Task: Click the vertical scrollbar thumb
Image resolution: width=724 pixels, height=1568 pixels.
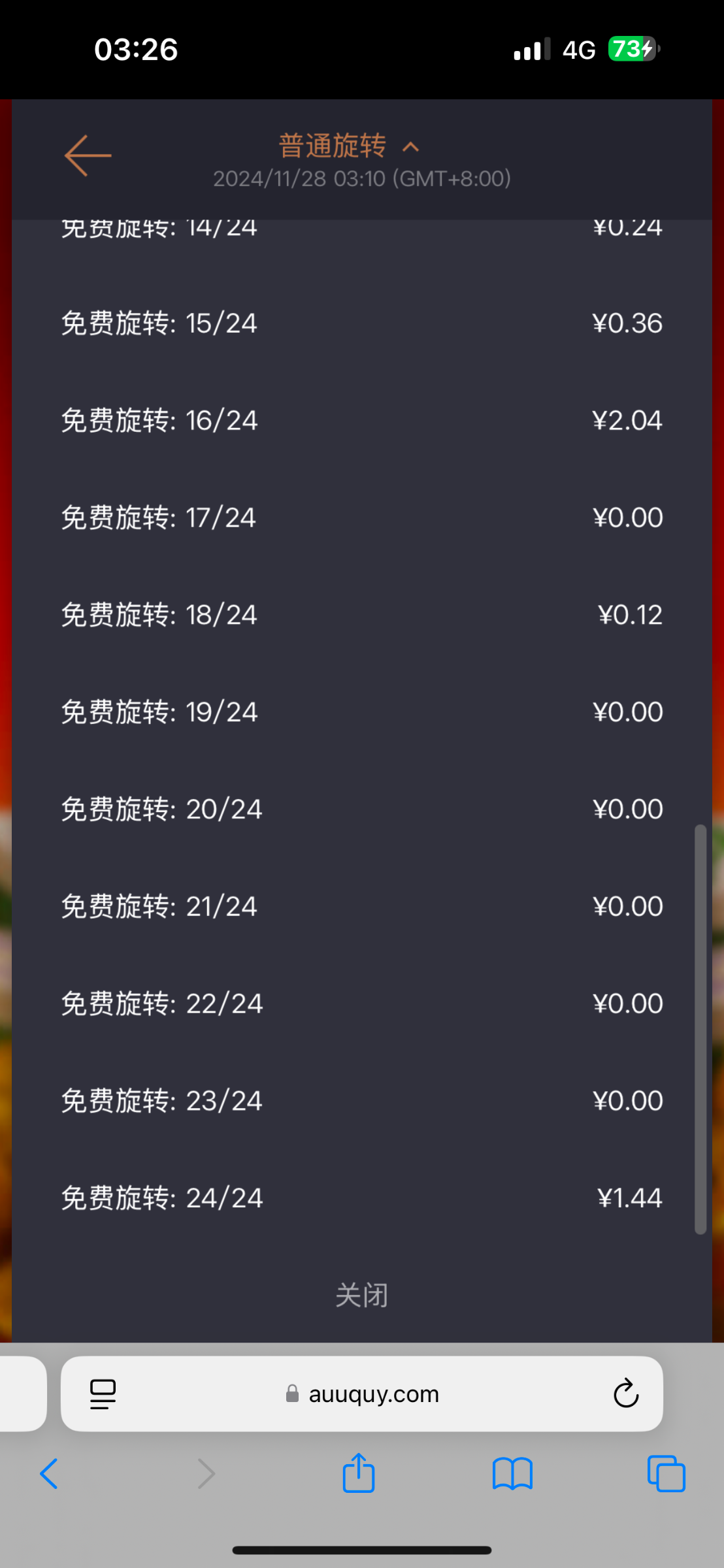Action: click(x=700, y=1029)
